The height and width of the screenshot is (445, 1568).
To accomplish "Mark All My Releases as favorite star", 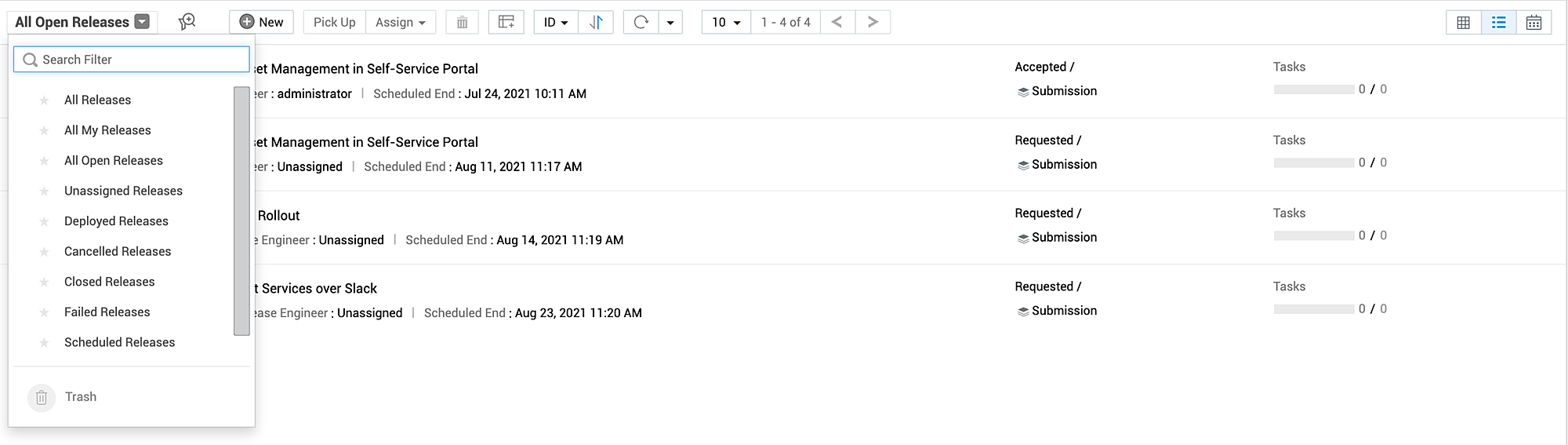I will 44,130.
